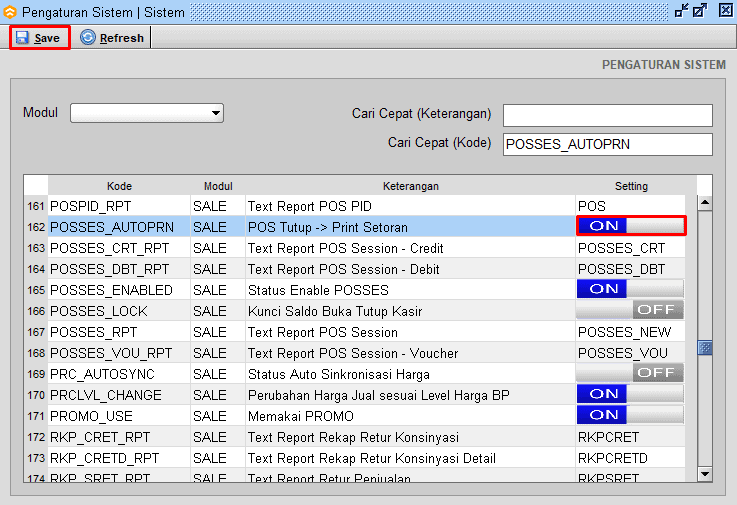737x505 pixels.
Task: Click the Cari Cepat (Keterangan) search field
Action: [x=608, y=115]
